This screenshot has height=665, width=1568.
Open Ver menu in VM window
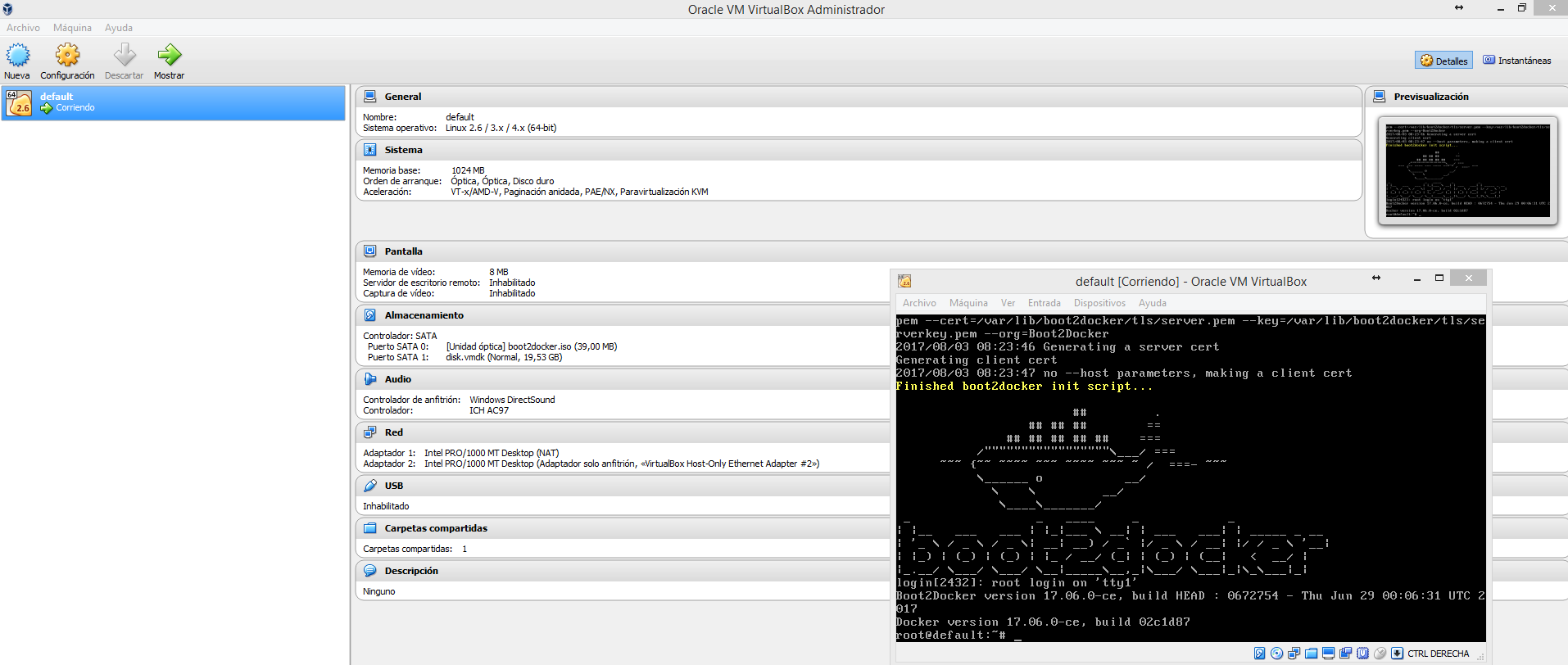pyautogui.click(x=1008, y=303)
